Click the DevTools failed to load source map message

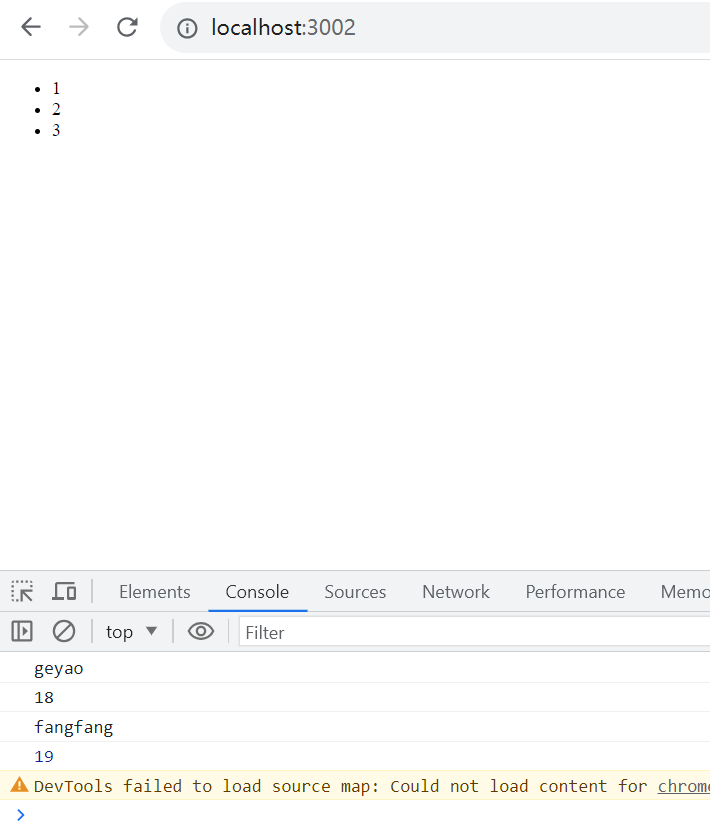click(x=340, y=786)
